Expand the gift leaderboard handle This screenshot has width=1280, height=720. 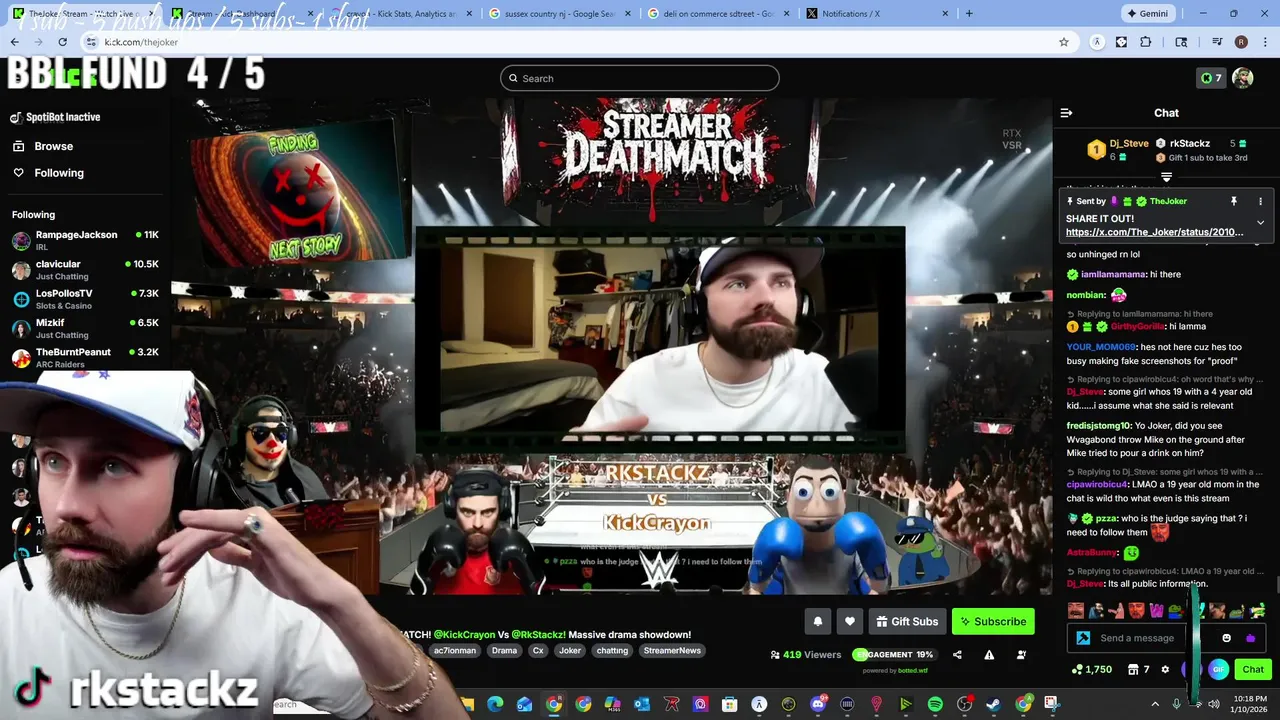click(1166, 177)
